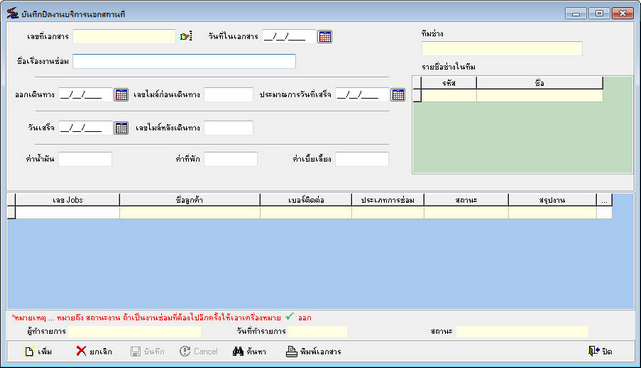Click the เลข Jobs column header
The width and height of the screenshot is (641, 368).
point(67,200)
